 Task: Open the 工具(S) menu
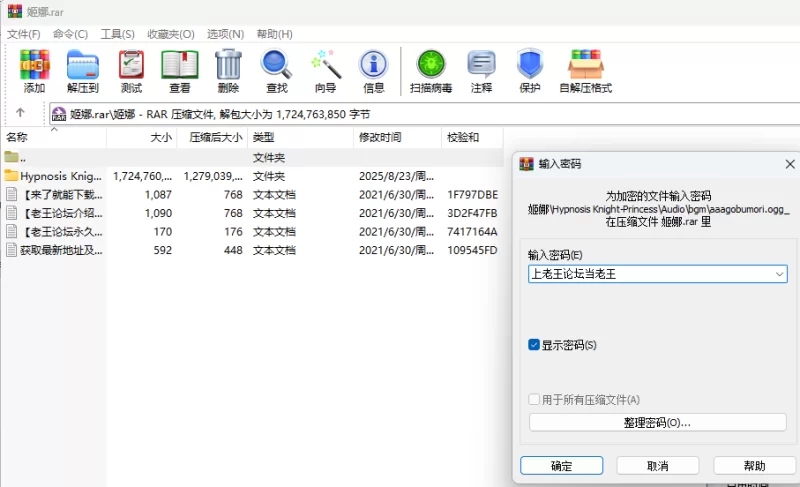pos(117,34)
